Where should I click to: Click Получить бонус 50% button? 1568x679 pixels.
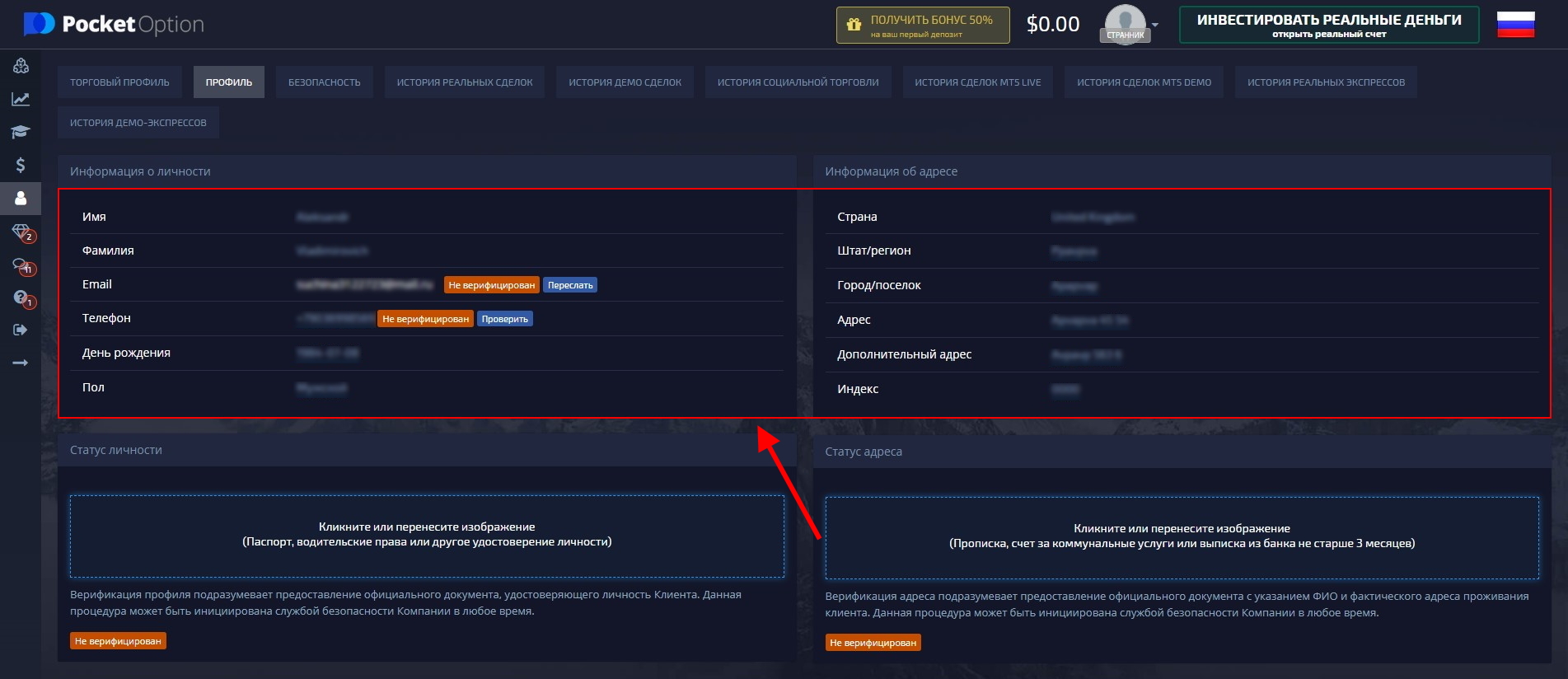(922, 25)
